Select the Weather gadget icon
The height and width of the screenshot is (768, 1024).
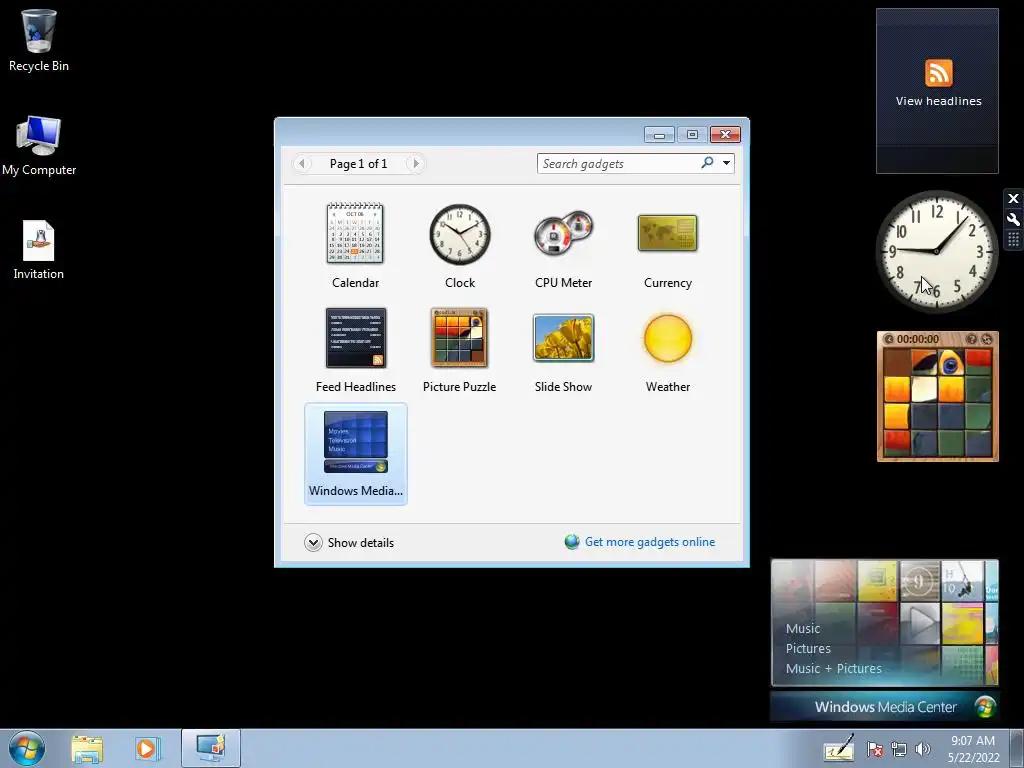tap(667, 338)
